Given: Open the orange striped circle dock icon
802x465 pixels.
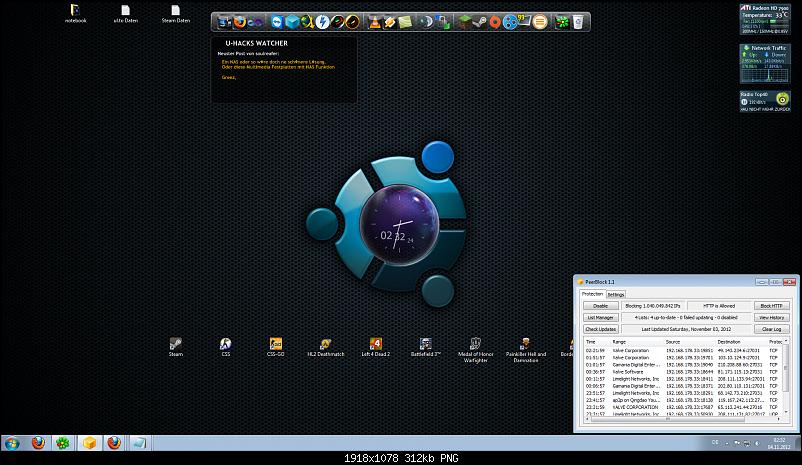Looking at the screenshot, I should click(x=540, y=22).
